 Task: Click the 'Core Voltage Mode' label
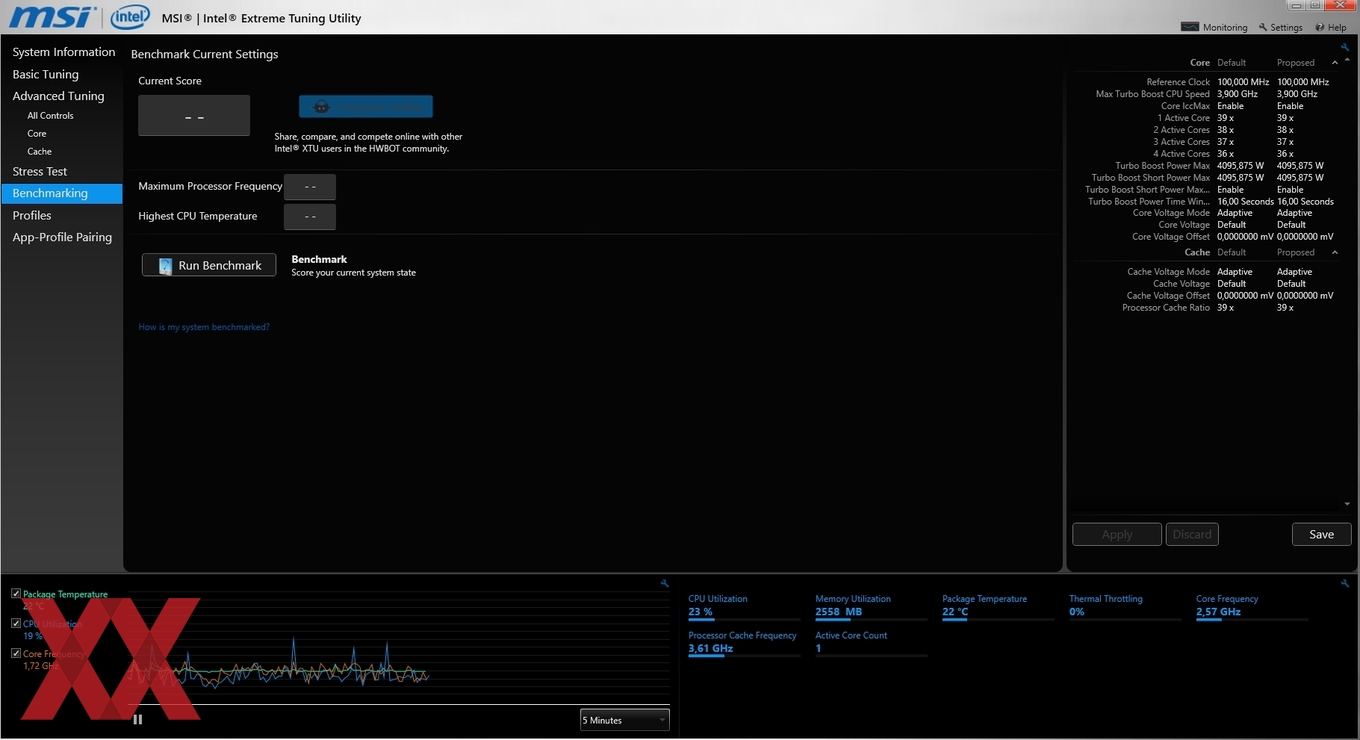(x=1171, y=213)
